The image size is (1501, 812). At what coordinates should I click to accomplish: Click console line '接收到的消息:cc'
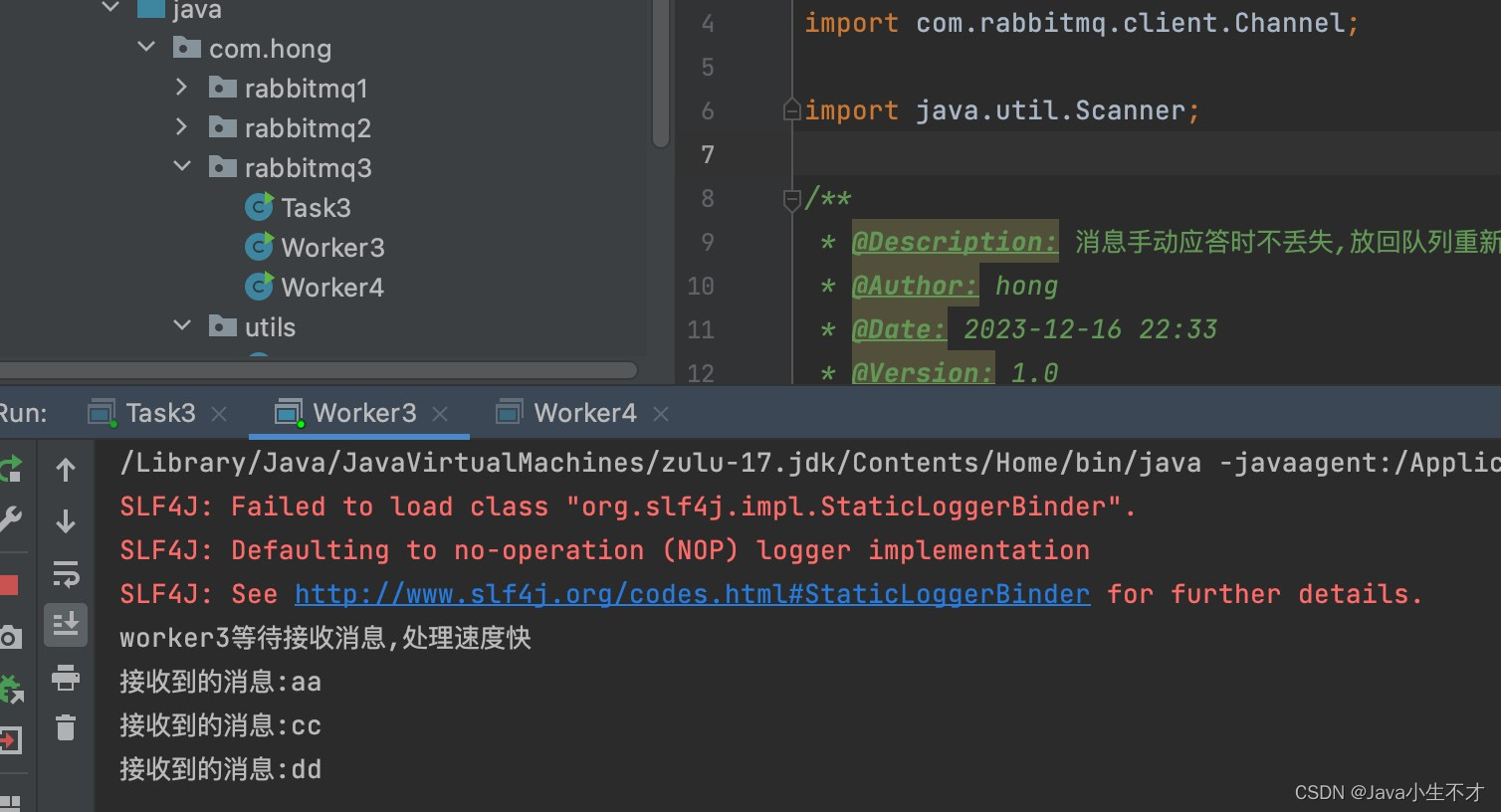click(x=220, y=725)
